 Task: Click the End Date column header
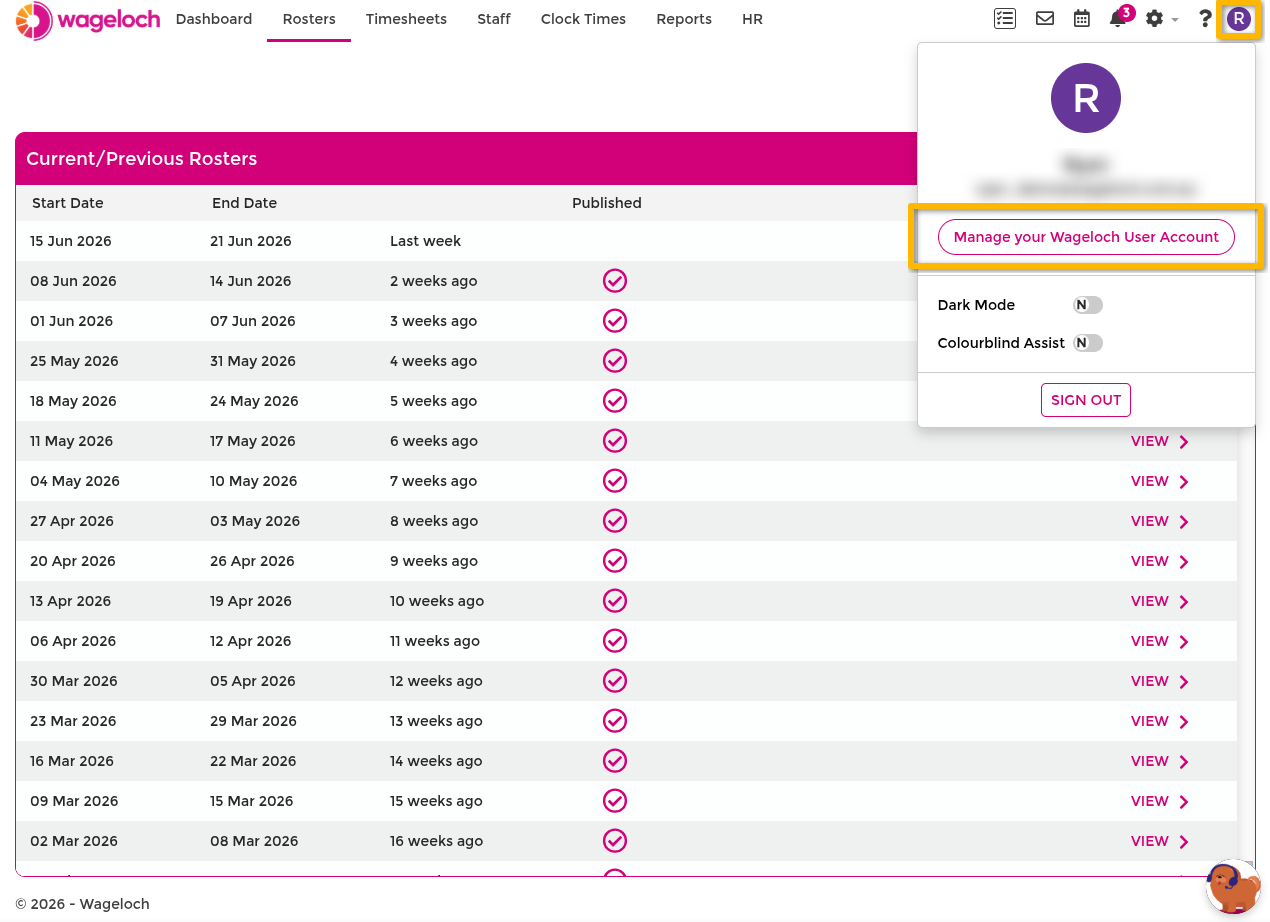[244, 203]
